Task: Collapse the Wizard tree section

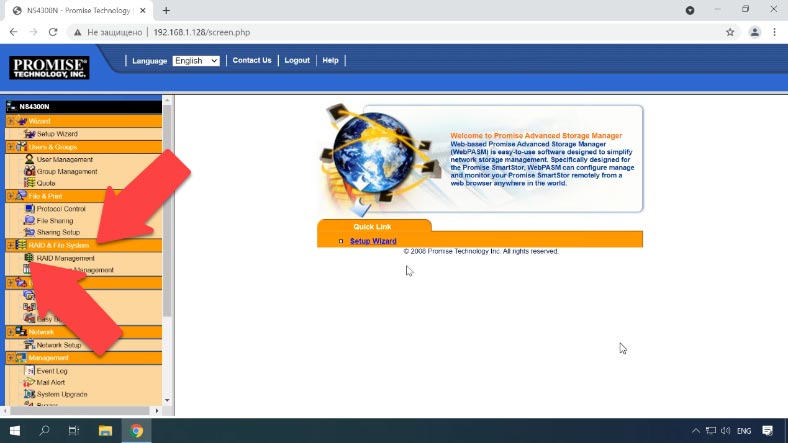Action: tap(11, 121)
